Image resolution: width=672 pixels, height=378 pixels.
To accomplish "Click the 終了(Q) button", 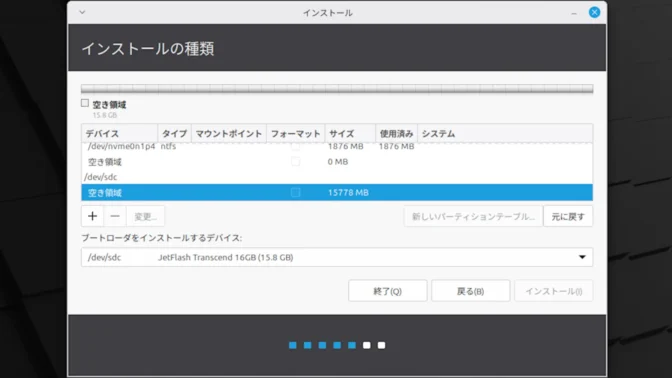I will click(387, 291).
